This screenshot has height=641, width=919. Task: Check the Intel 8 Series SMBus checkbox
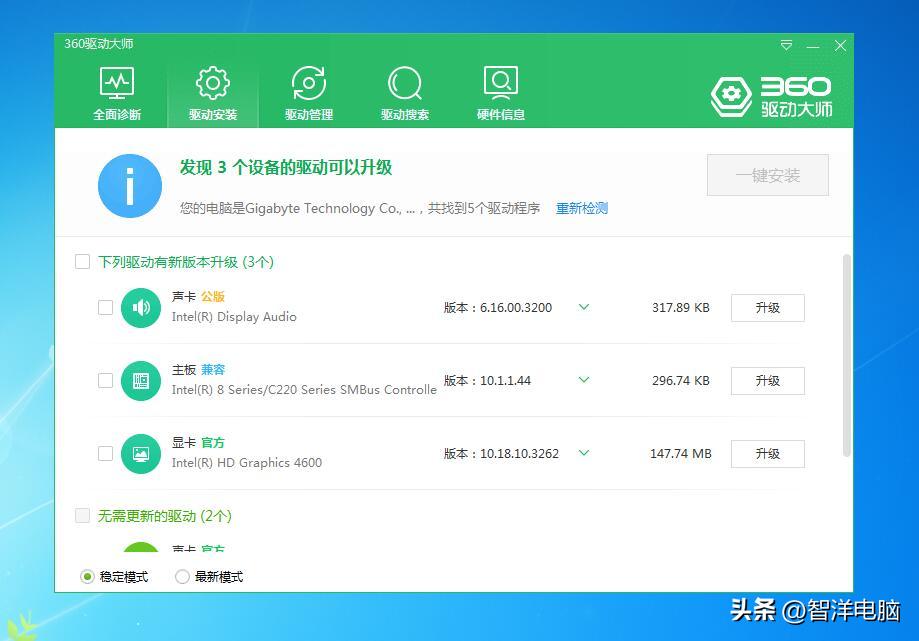pos(105,381)
